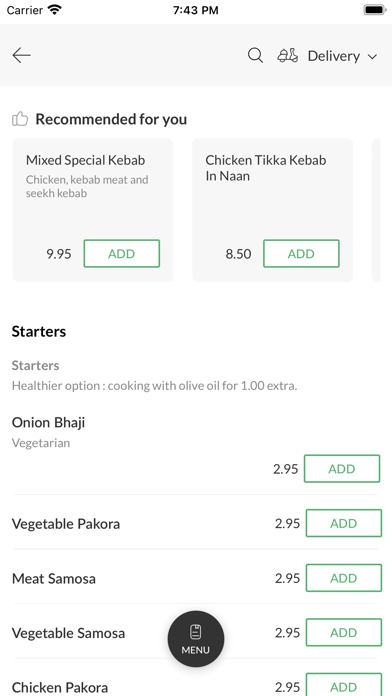
Task: Tap the thumbs-up Recommended icon
Action: coord(20,119)
